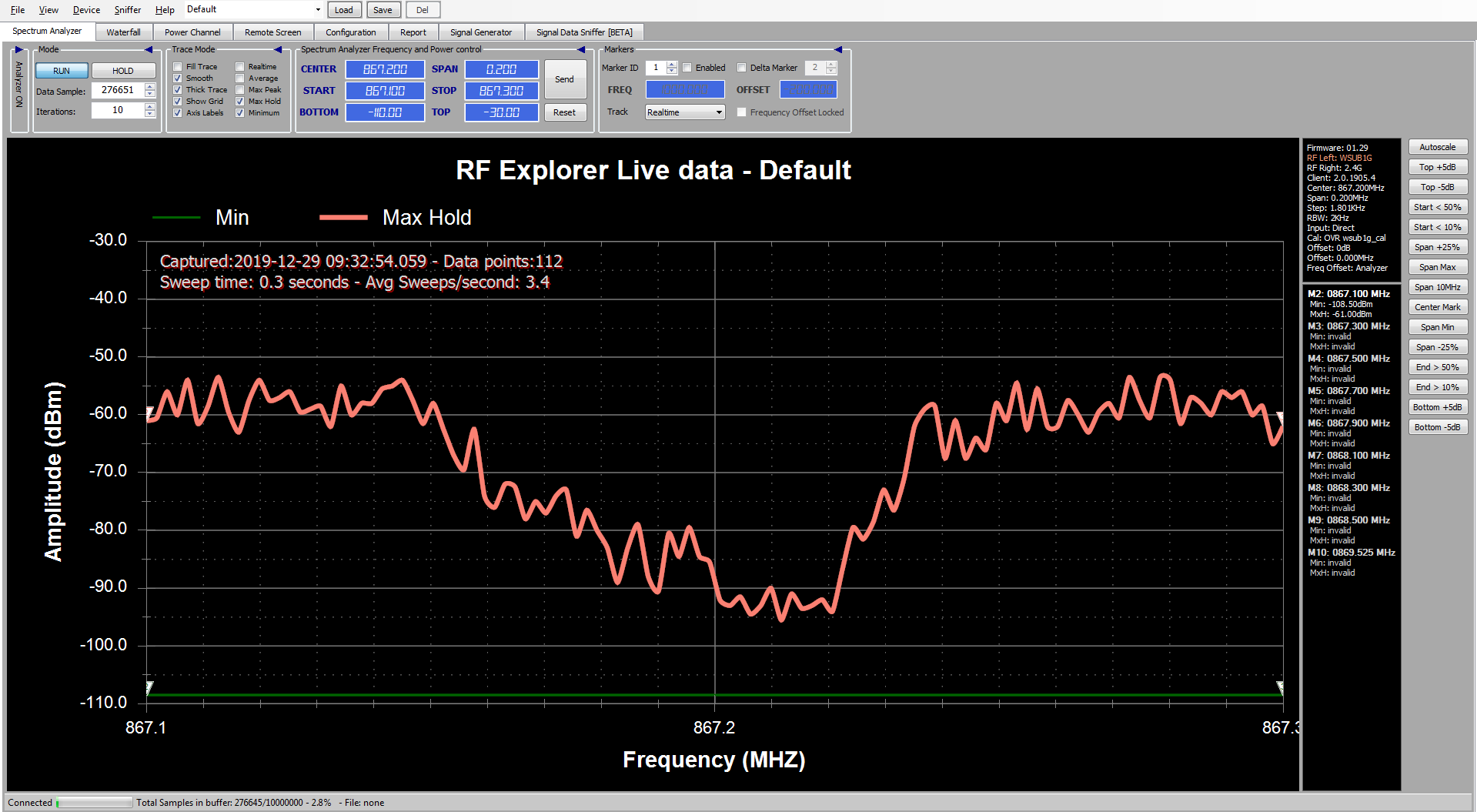Viewport: 1477px width, 812px height.
Task: Increase Marker ID with up arrow
Action: coord(672,64)
